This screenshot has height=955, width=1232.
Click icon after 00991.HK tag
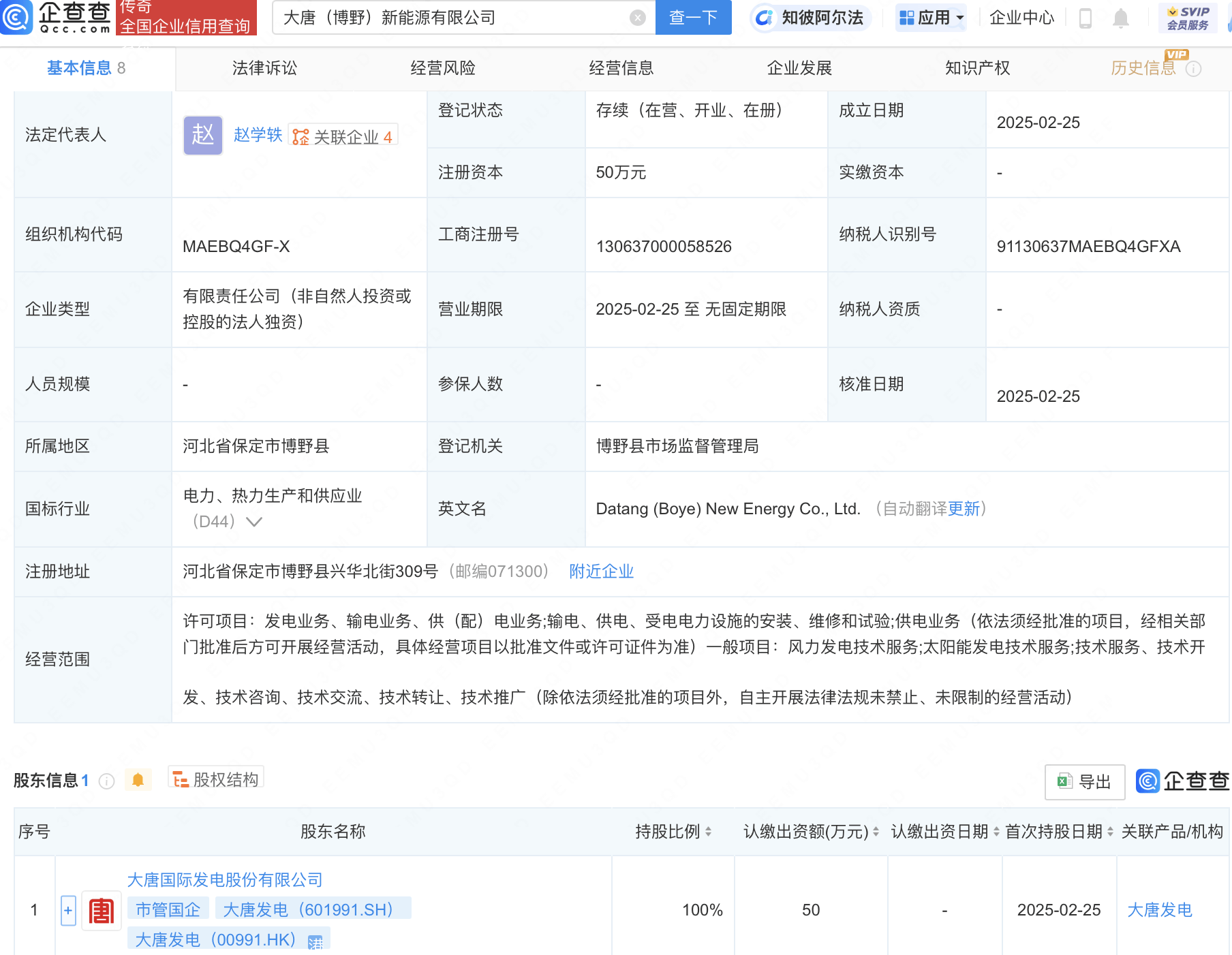pyautogui.click(x=315, y=942)
